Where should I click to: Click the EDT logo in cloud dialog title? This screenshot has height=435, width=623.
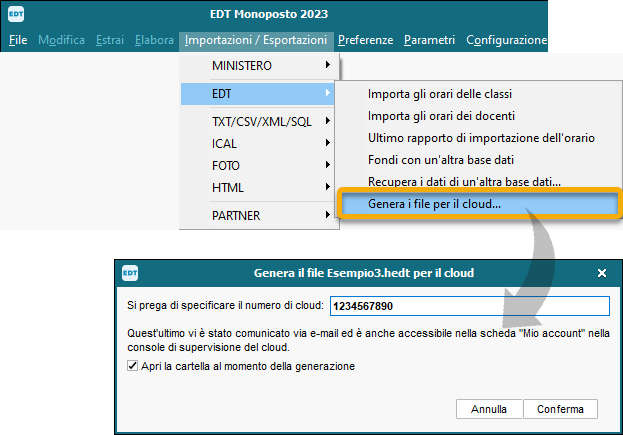(x=130, y=273)
